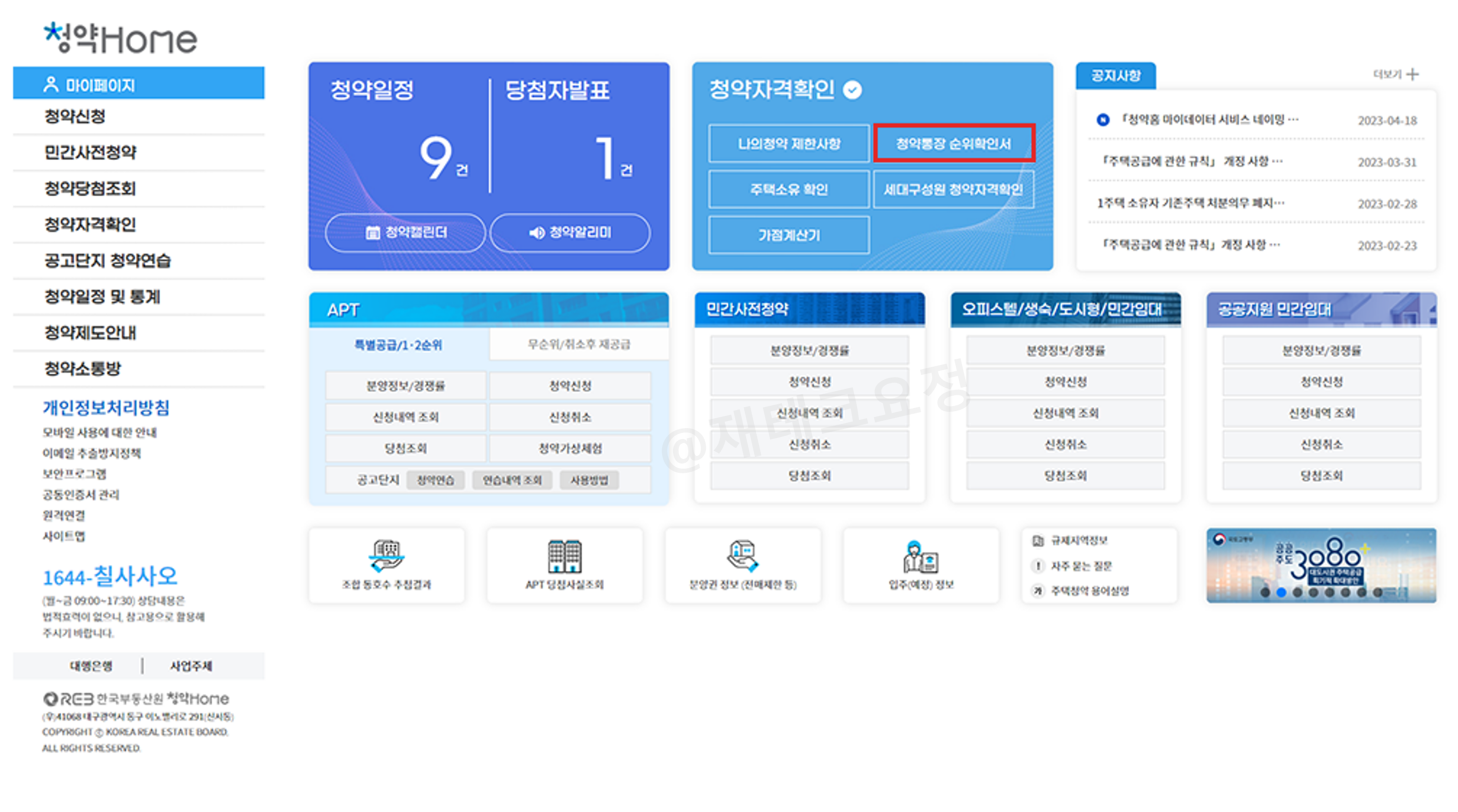Viewport: 1458px width, 812px height.
Task: Click the 당첨자발표 1건 count
Action: (x=614, y=158)
